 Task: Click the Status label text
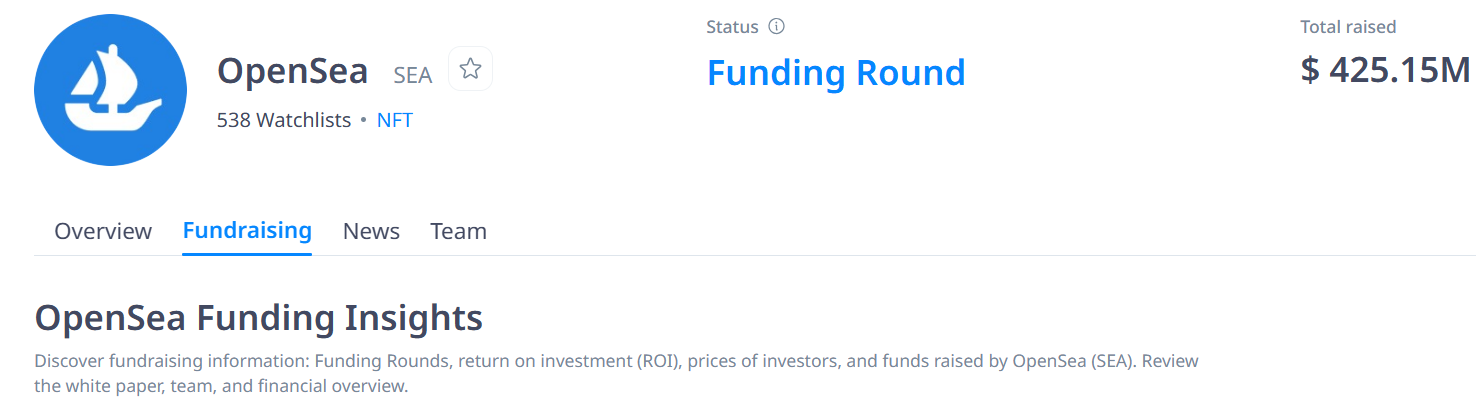pos(732,27)
